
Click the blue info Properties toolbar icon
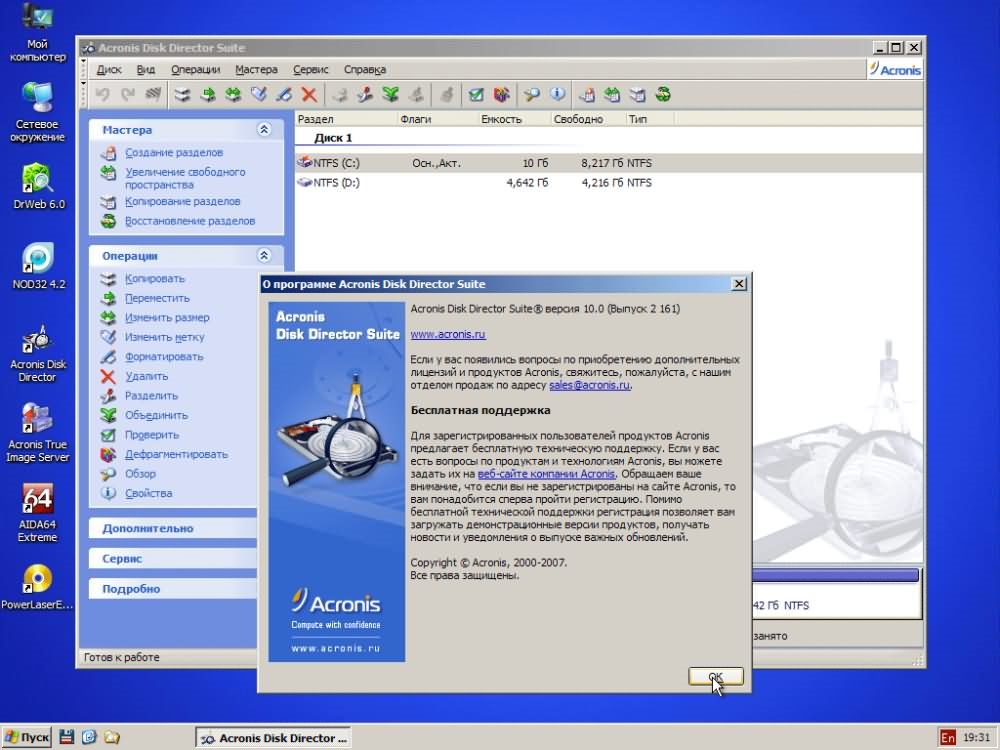(x=558, y=95)
